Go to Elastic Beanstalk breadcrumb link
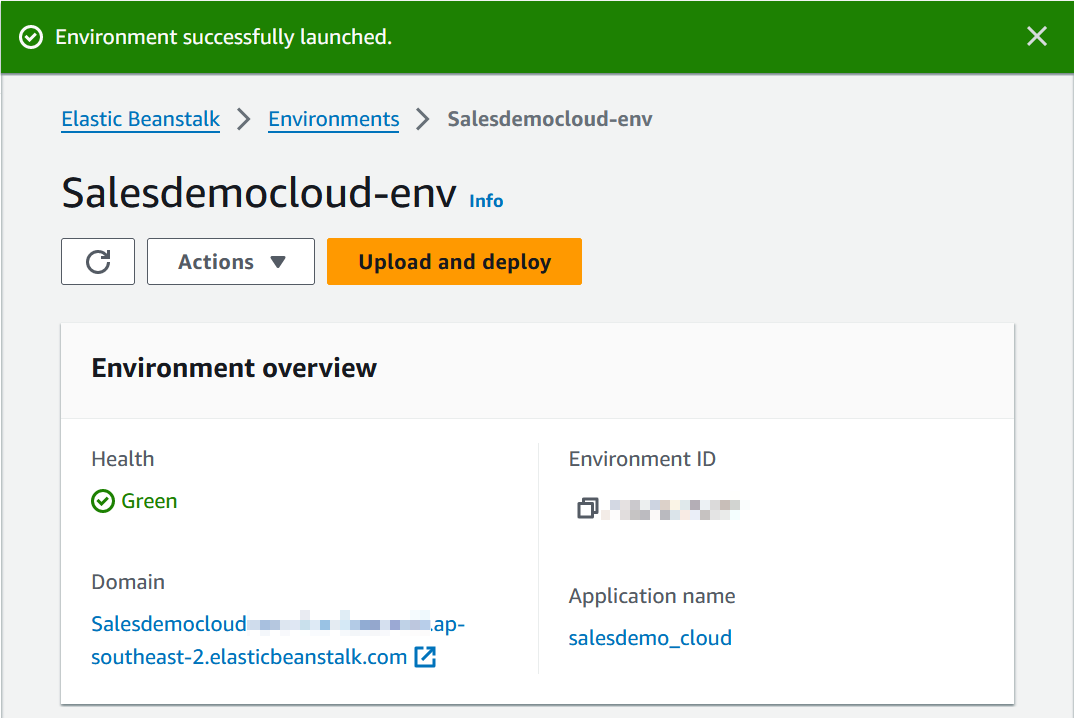 tap(141, 119)
